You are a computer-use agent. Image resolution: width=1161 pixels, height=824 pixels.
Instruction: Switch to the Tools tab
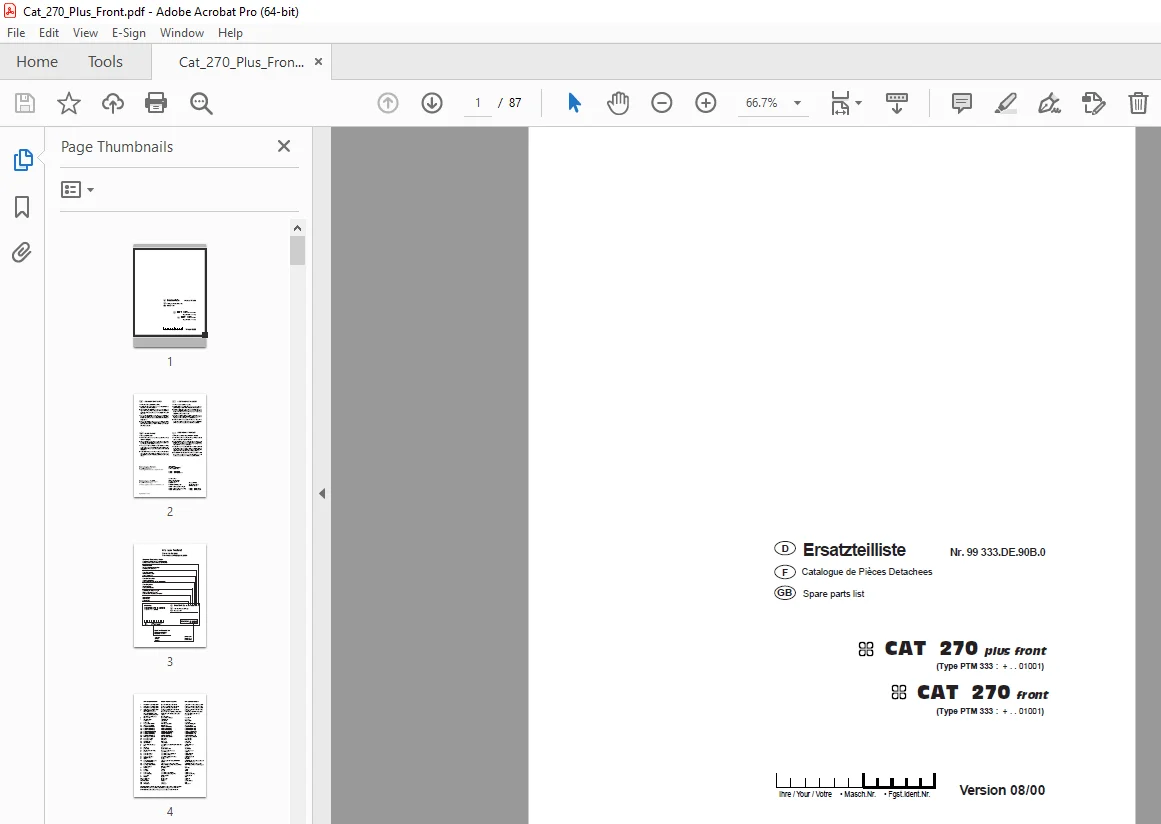click(x=105, y=62)
